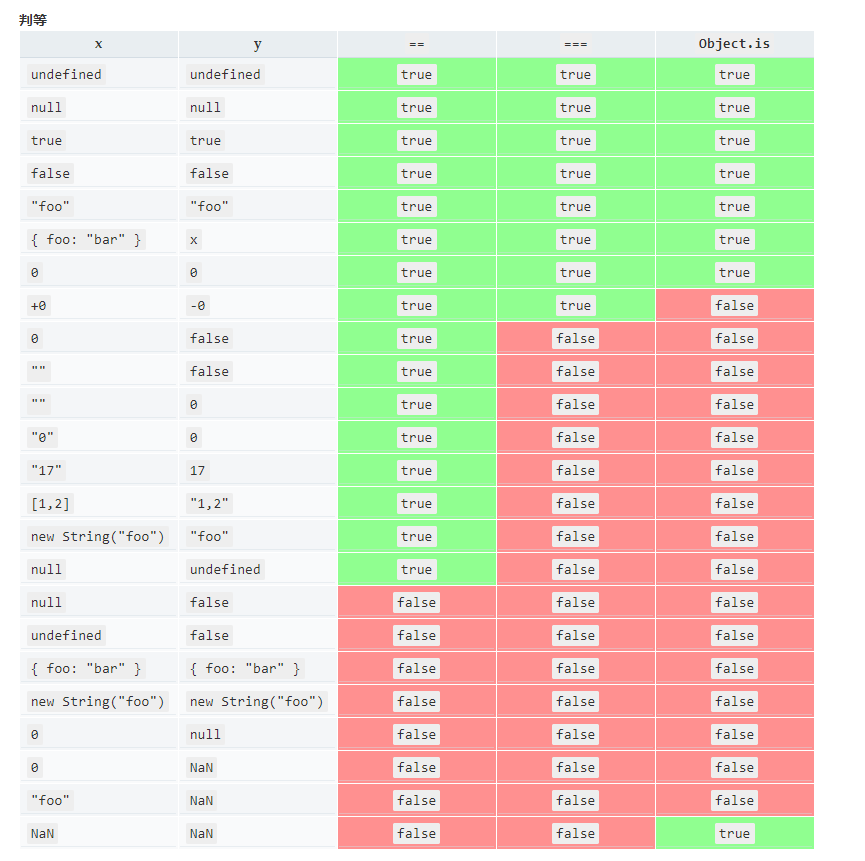
Task: Click the red false Object.is cell in the +0 row
Action: coord(734,305)
